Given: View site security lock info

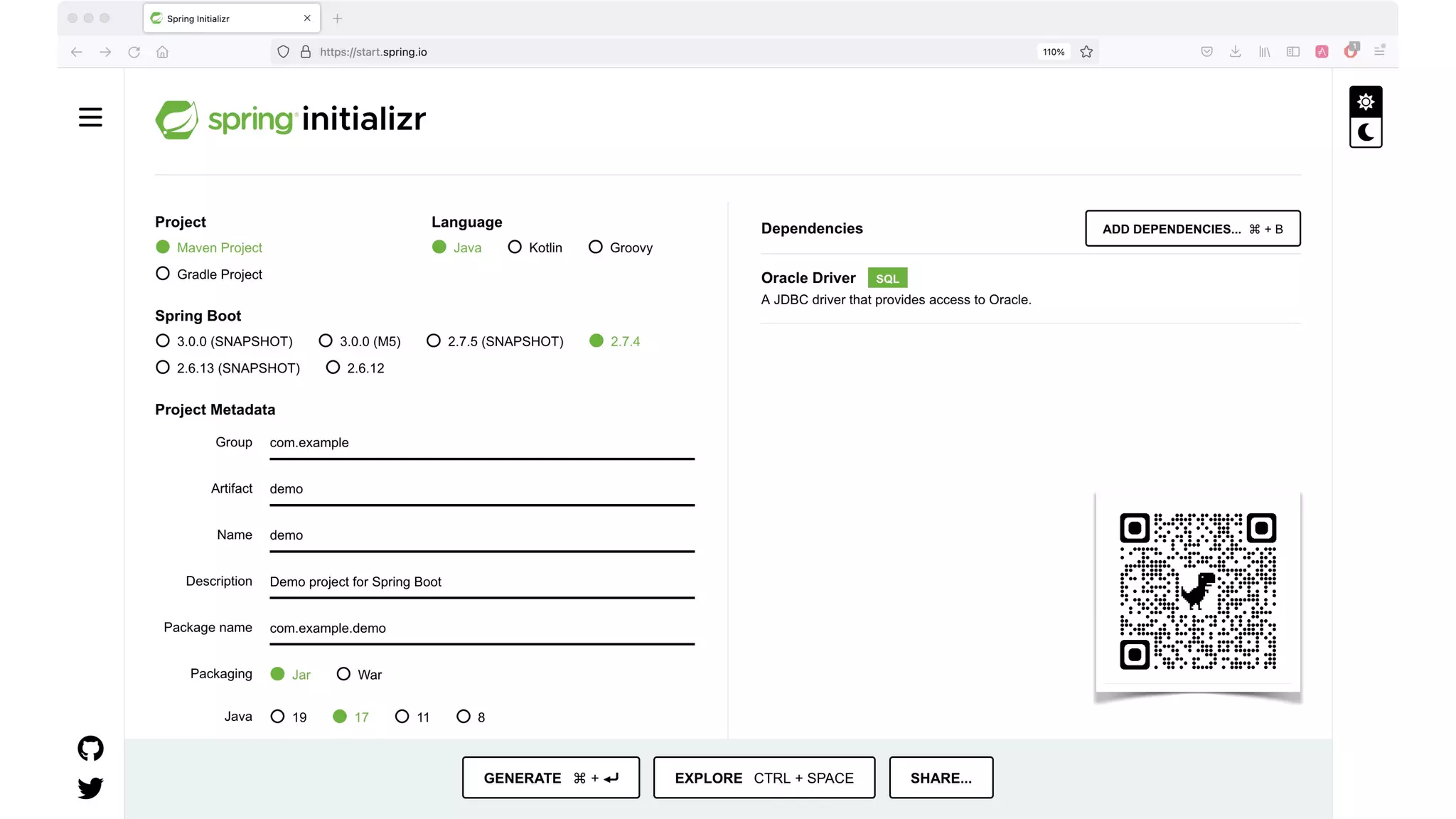Looking at the screenshot, I should click(306, 52).
